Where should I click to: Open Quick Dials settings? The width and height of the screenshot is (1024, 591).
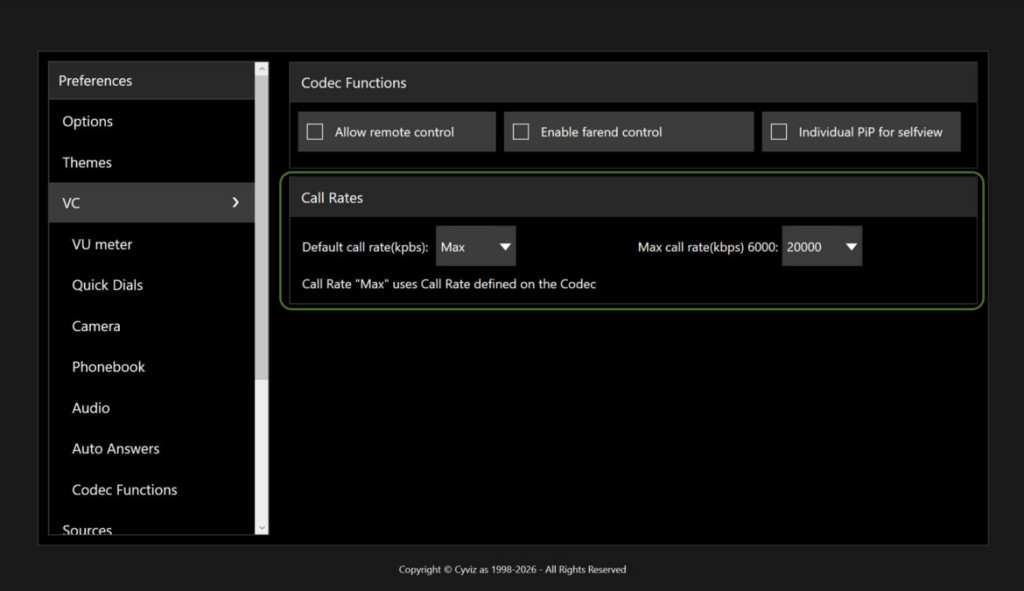[107, 285]
